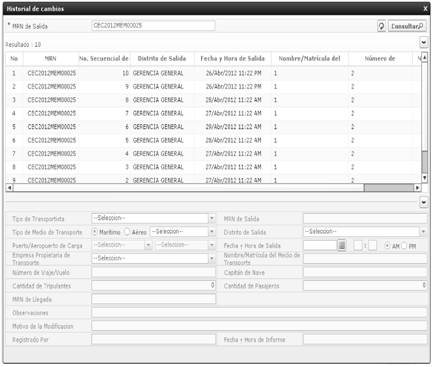Open the Distrito de Salida dropdown

(423, 232)
